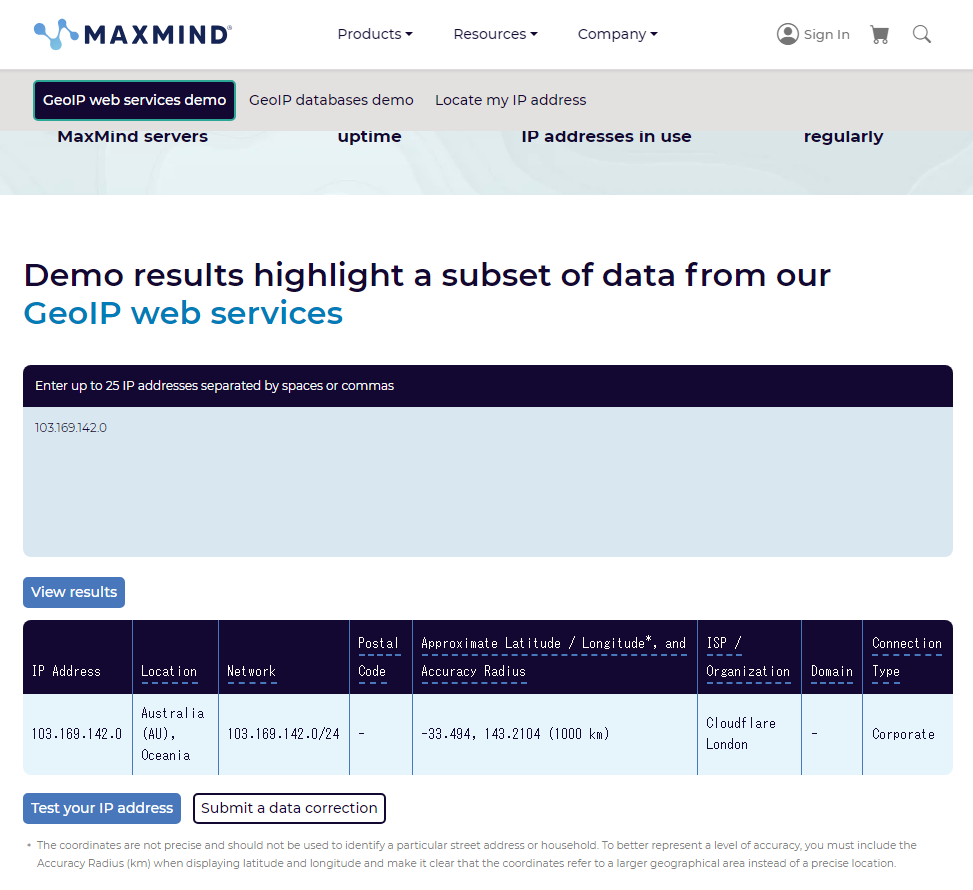
Task: Click the View results button
Action: click(x=74, y=592)
